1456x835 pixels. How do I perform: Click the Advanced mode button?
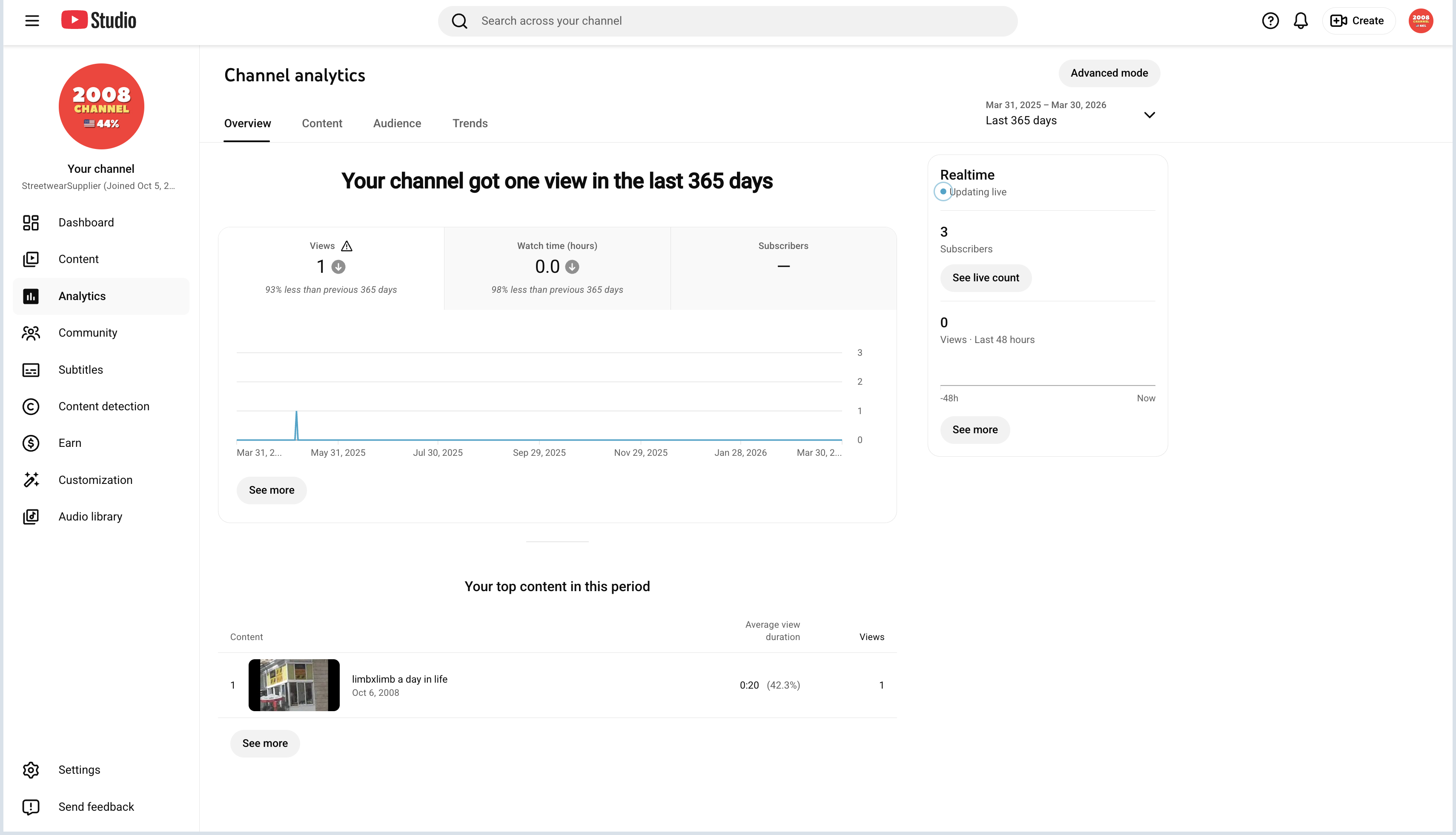(x=1109, y=73)
